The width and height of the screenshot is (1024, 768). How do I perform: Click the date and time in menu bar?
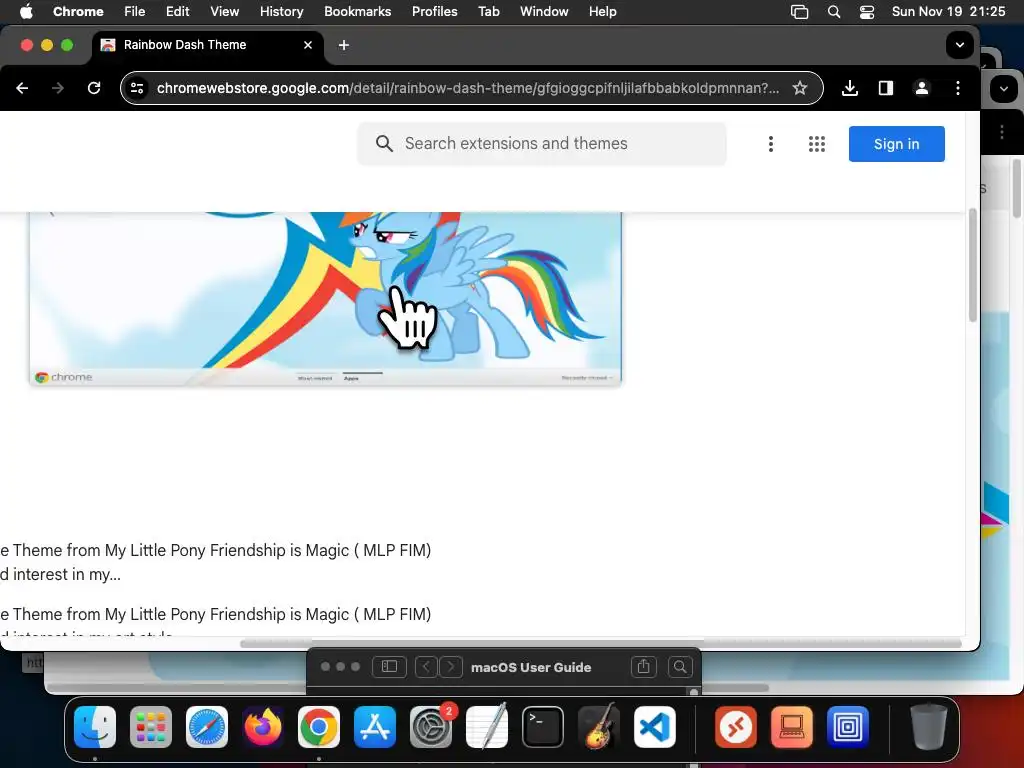pyautogui.click(x=948, y=11)
